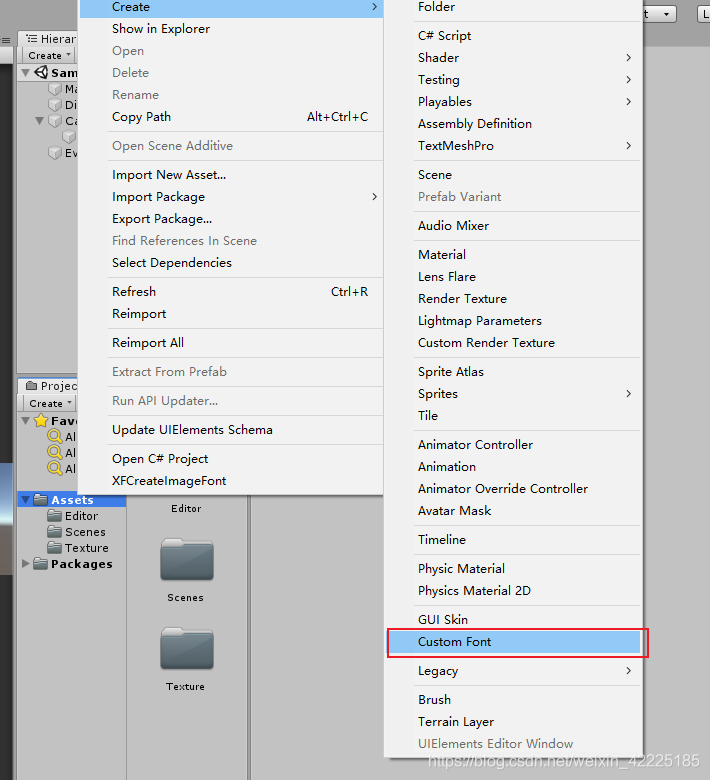
Task: Click the Packages folder icon
Action: (40, 563)
